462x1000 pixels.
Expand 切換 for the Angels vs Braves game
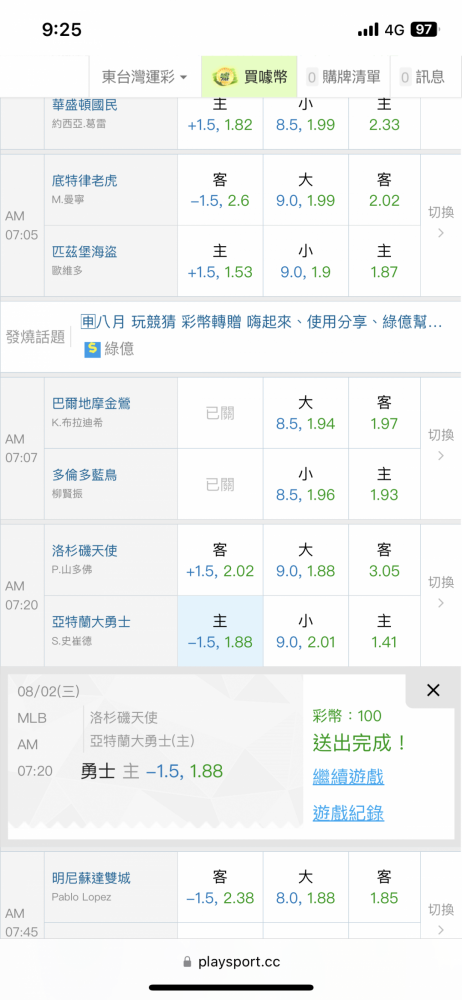pos(440,592)
